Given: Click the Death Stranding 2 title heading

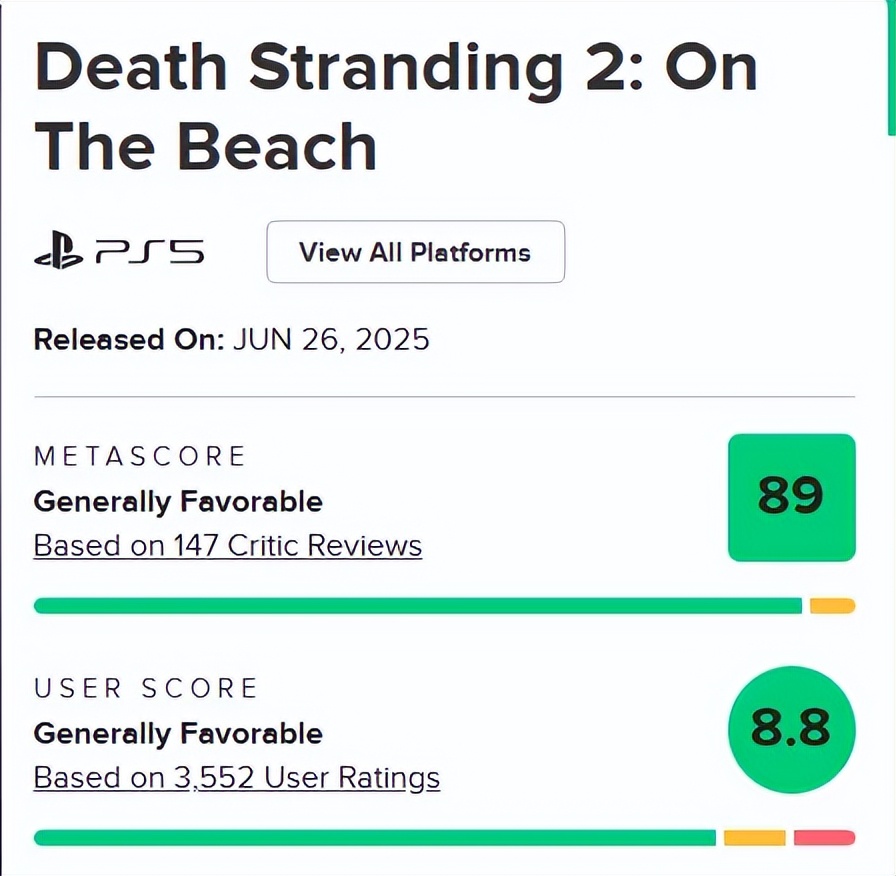Looking at the screenshot, I should tap(395, 106).
